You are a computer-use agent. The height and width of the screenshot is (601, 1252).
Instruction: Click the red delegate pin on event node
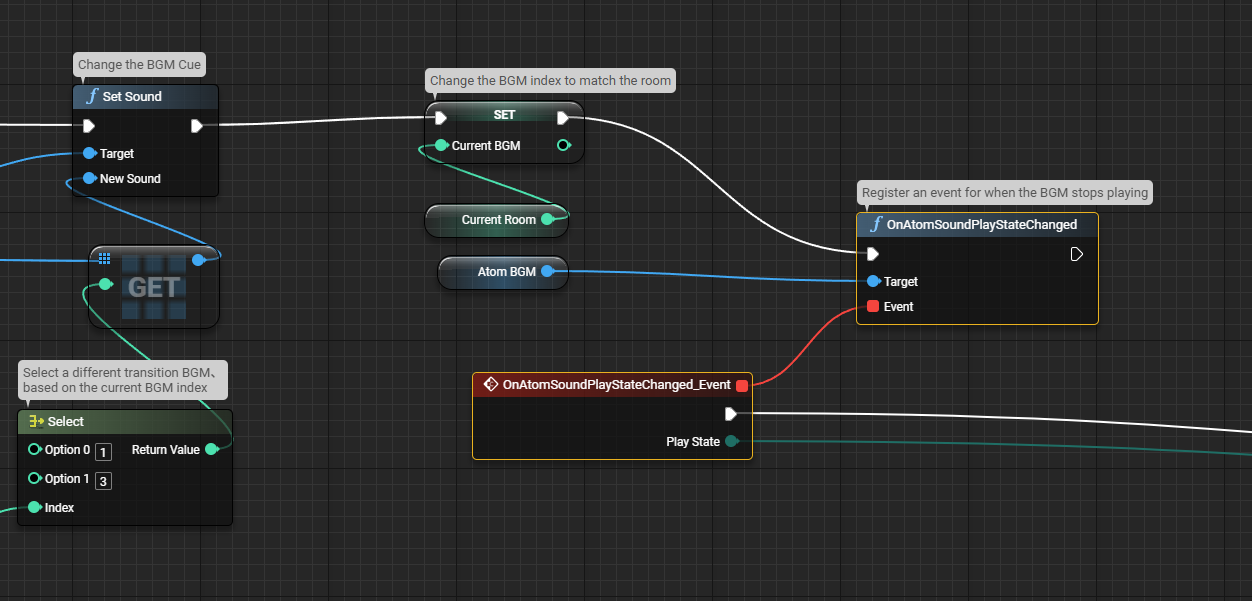tap(741, 385)
